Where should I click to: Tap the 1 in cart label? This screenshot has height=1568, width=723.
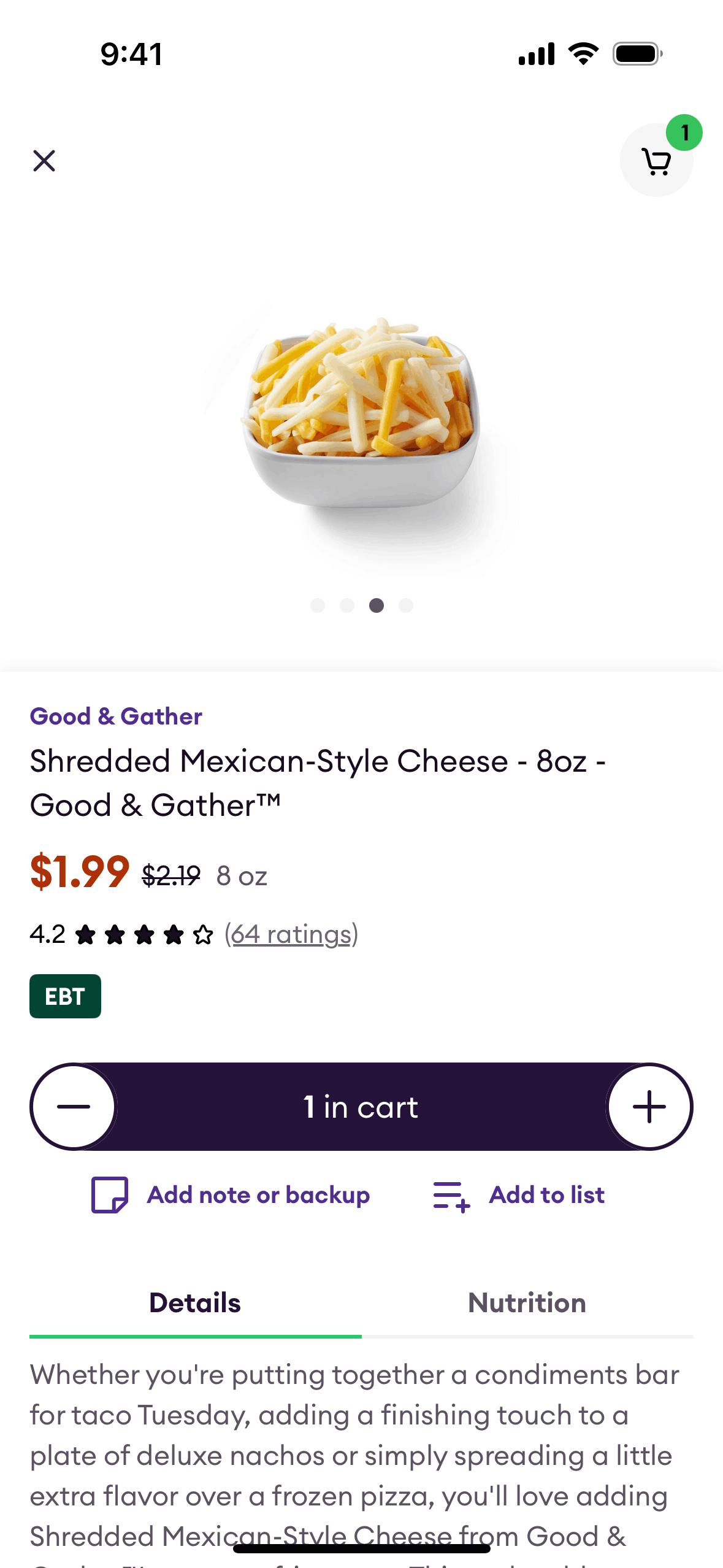[361, 1107]
